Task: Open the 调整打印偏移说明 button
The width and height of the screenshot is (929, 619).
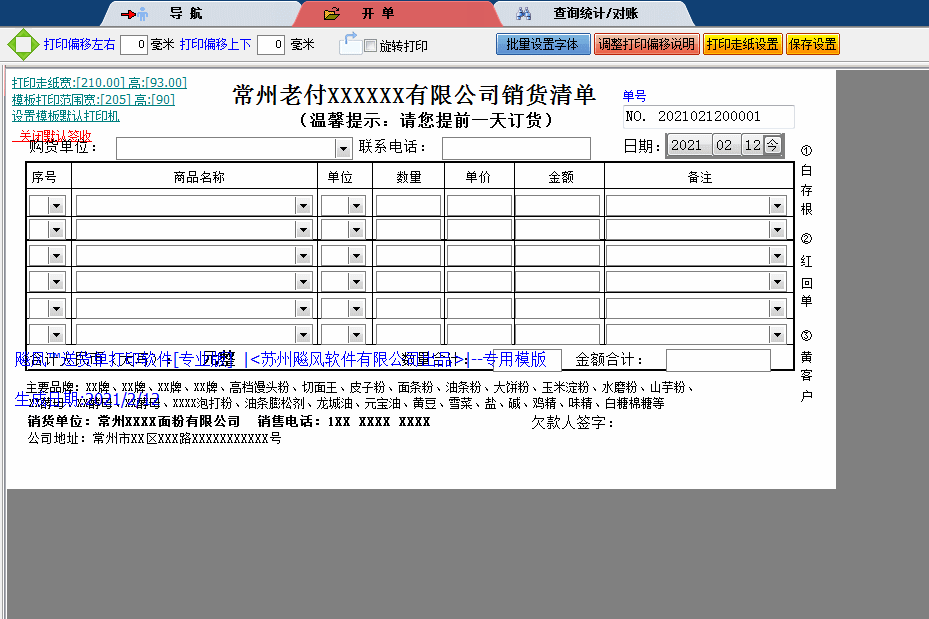Action: (x=646, y=45)
